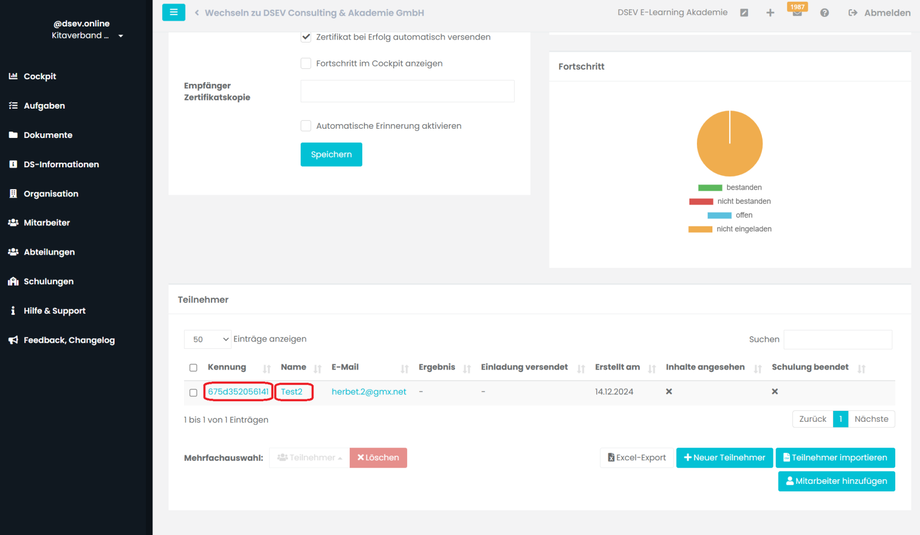Click the Speichern button

coord(332,154)
